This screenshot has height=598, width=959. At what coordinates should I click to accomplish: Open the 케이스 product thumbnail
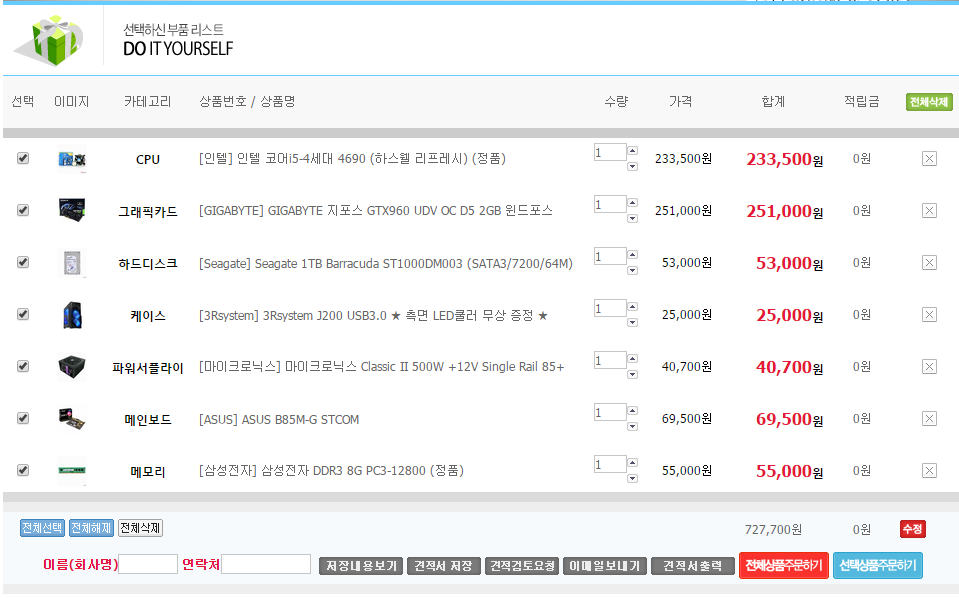point(72,315)
